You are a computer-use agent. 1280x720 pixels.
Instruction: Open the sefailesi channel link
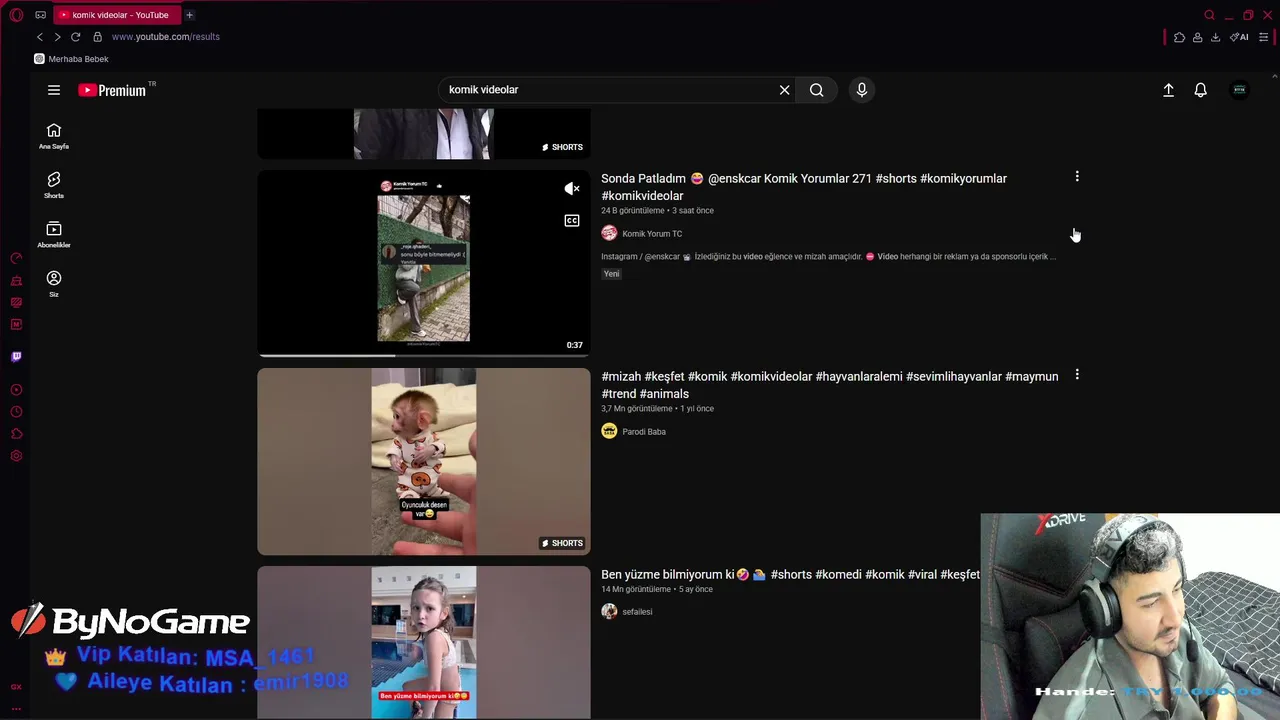coord(637,612)
